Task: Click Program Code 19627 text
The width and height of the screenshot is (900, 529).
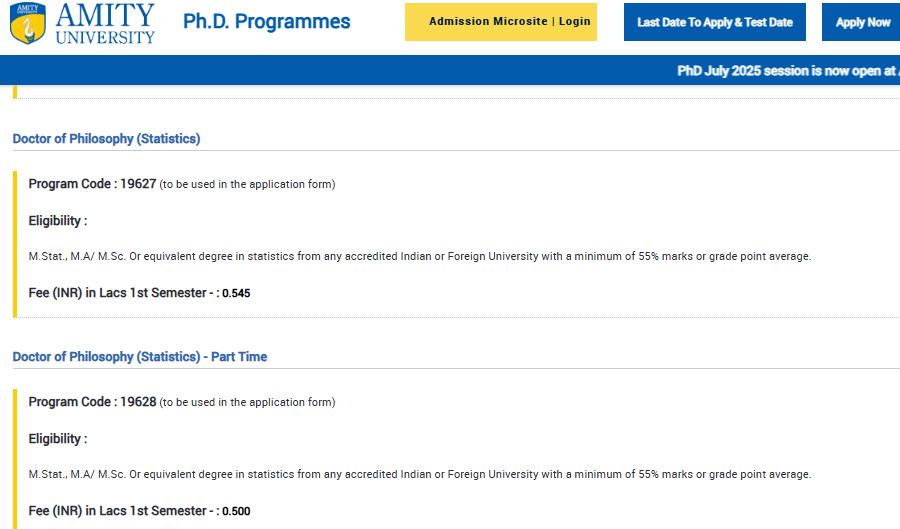Action: (92, 184)
